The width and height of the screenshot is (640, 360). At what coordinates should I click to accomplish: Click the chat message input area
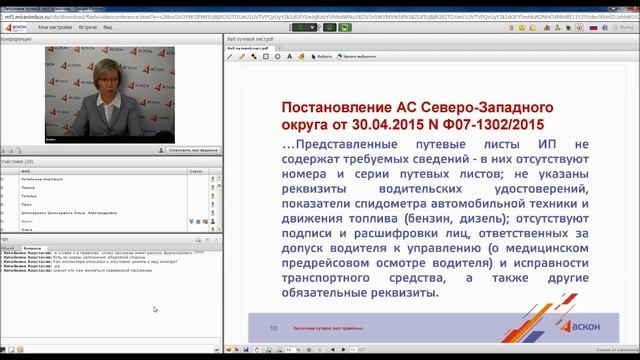[x=111, y=342]
